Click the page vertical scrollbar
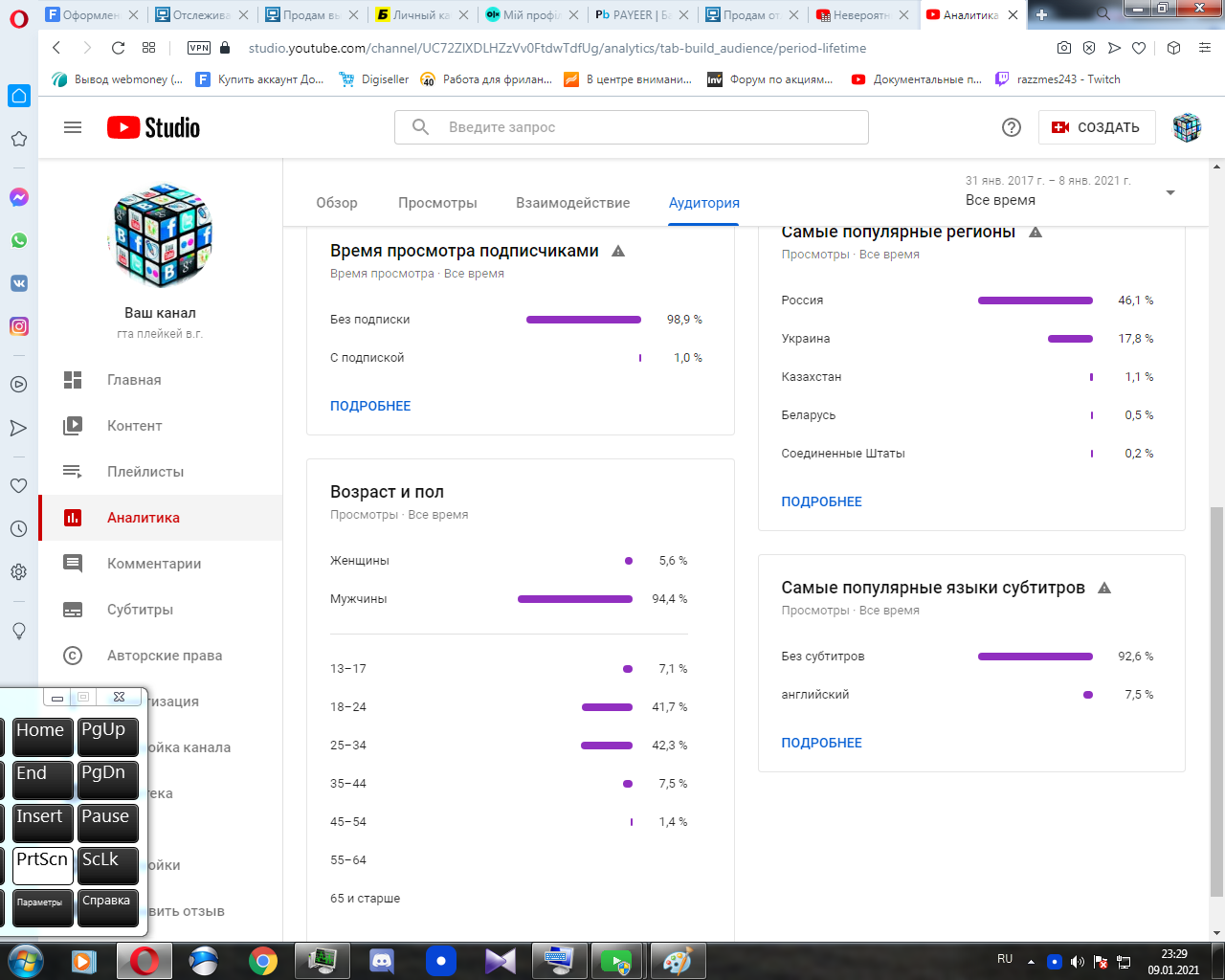Image resolution: width=1225 pixels, height=980 pixels. [1216, 702]
